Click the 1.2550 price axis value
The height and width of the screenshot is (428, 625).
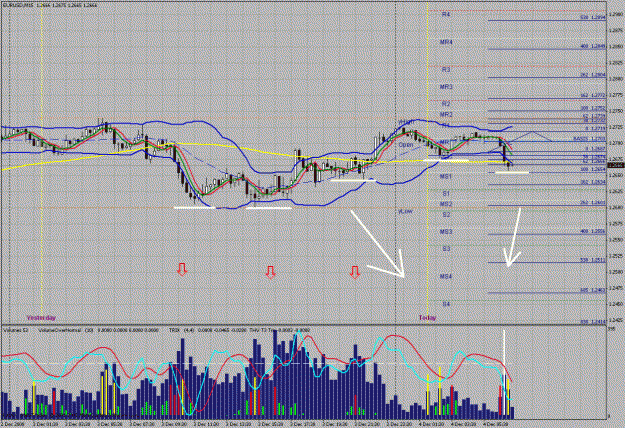[616, 240]
